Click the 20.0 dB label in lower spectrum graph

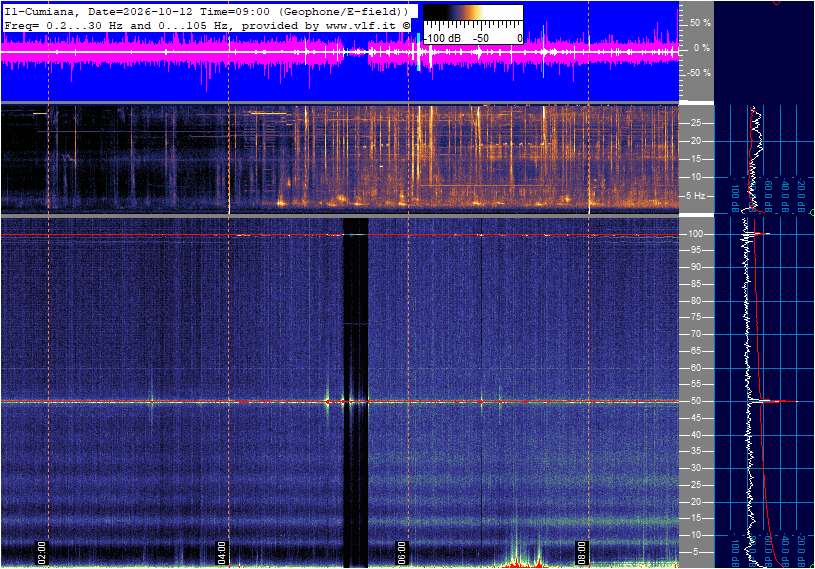coord(801,550)
